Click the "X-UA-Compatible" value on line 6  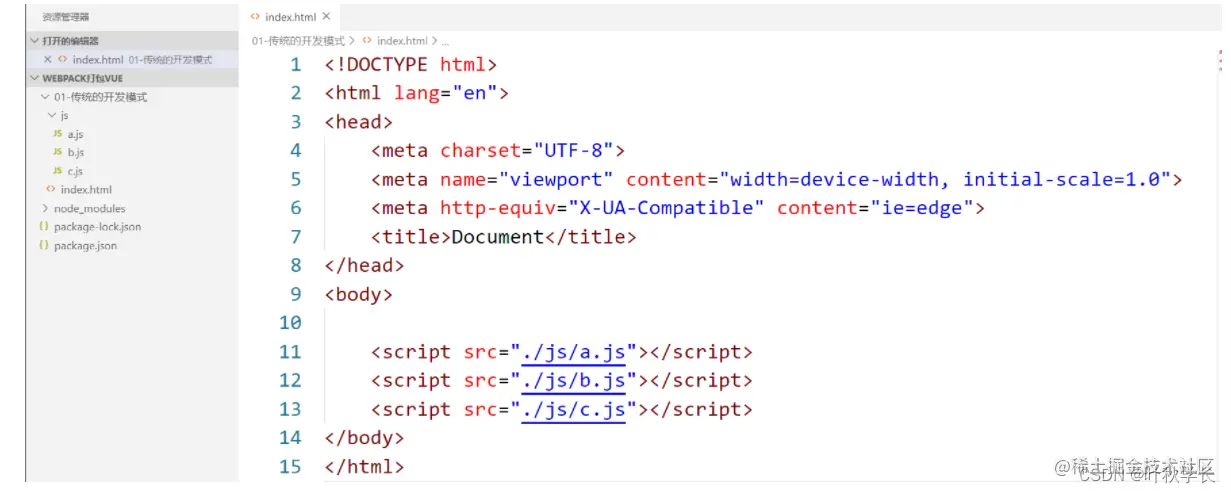[x=666, y=208]
